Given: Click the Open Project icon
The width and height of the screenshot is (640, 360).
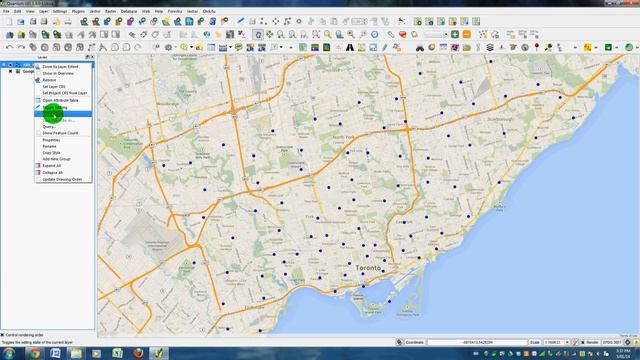Looking at the screenshot, I should pos(21,22).
